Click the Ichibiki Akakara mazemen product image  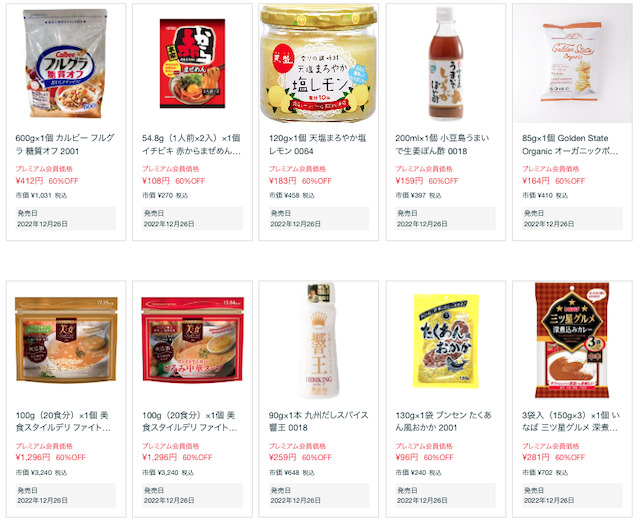point(192,63)
